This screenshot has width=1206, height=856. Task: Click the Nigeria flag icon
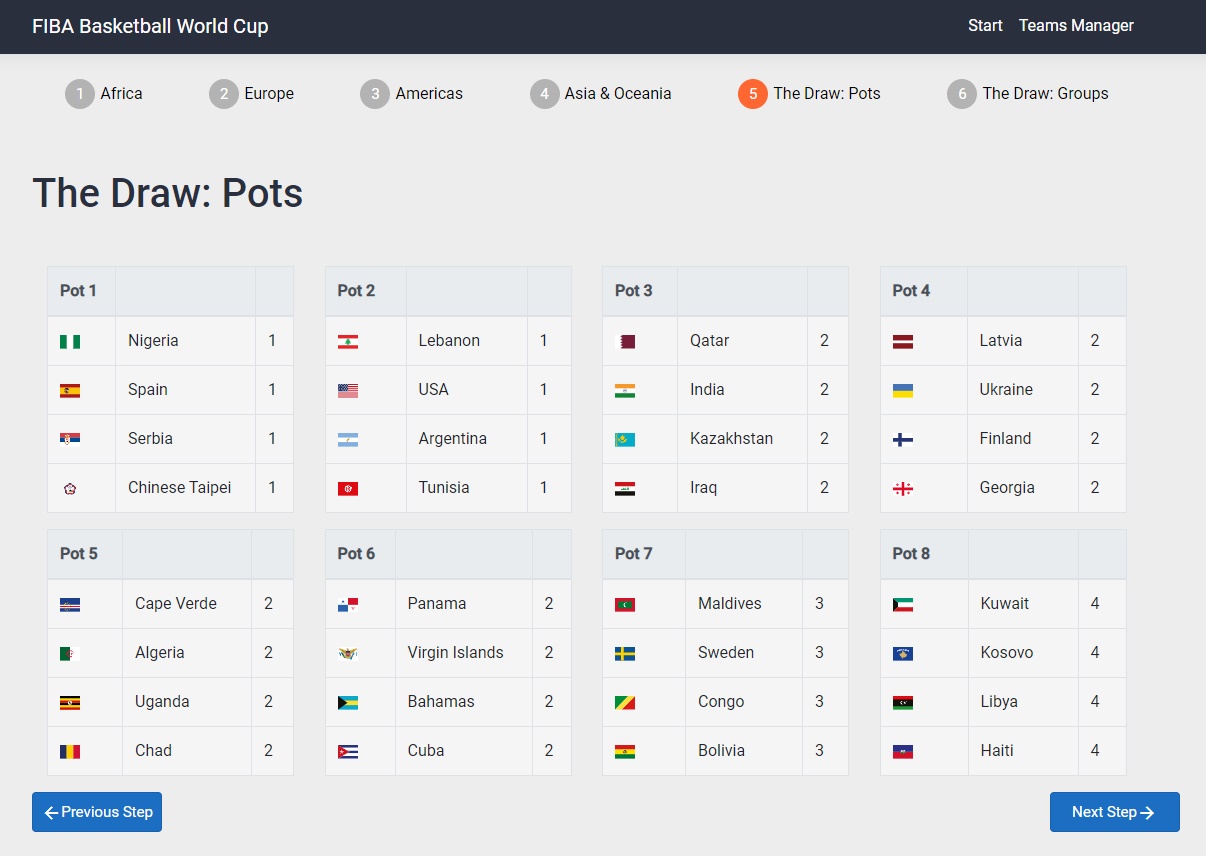(70, 341)
